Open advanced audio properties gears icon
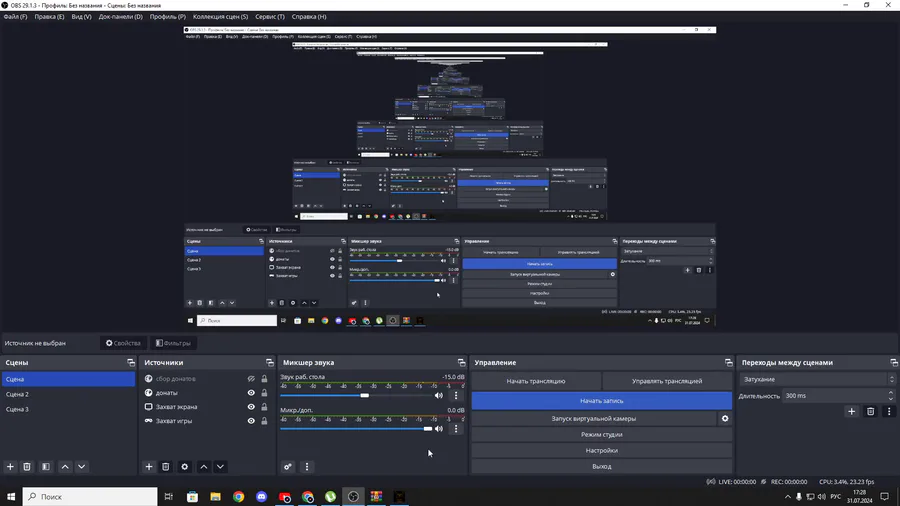900x506 pixels. [288, 467]
